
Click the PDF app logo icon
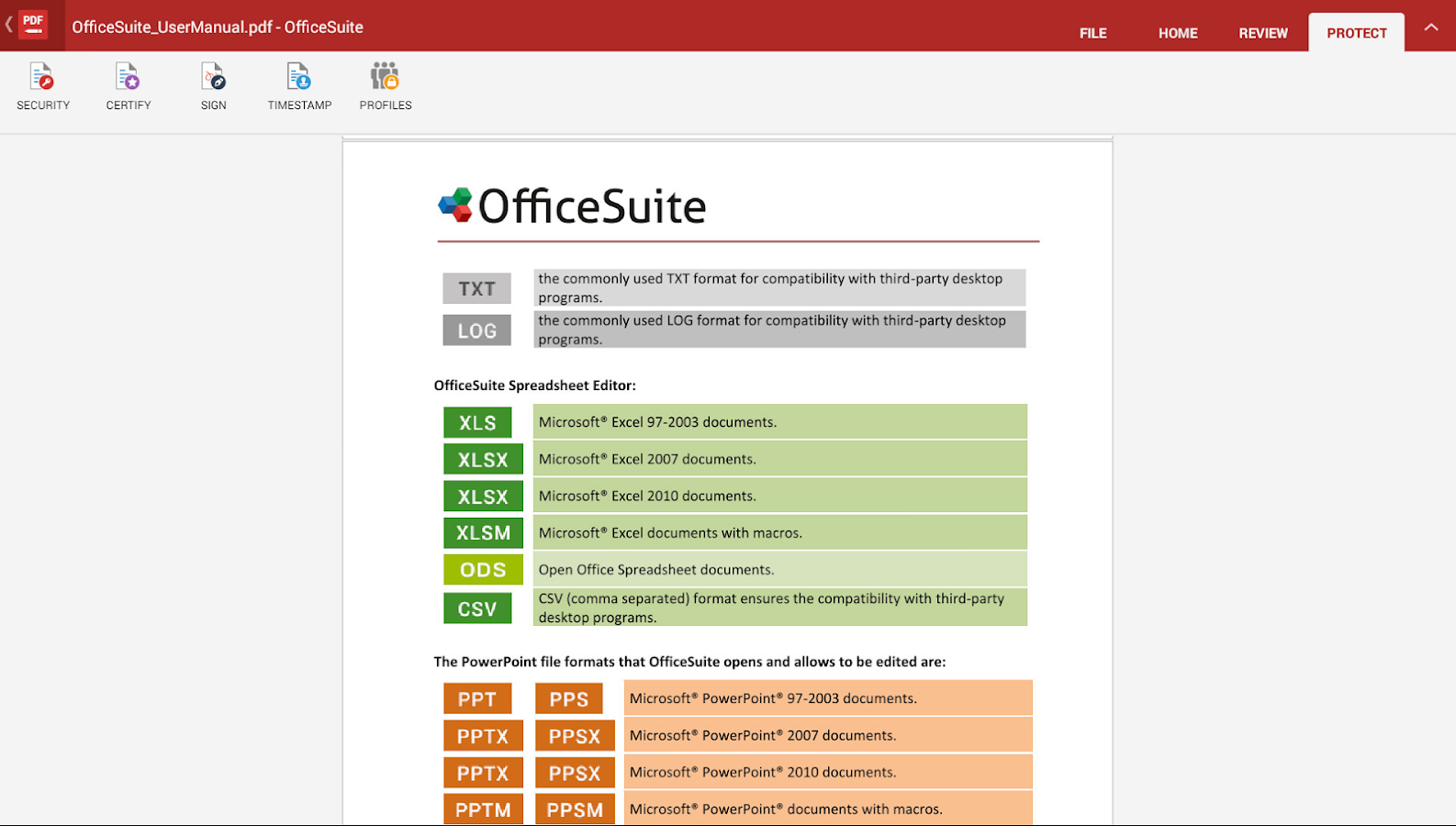click(x=33, y=25)
